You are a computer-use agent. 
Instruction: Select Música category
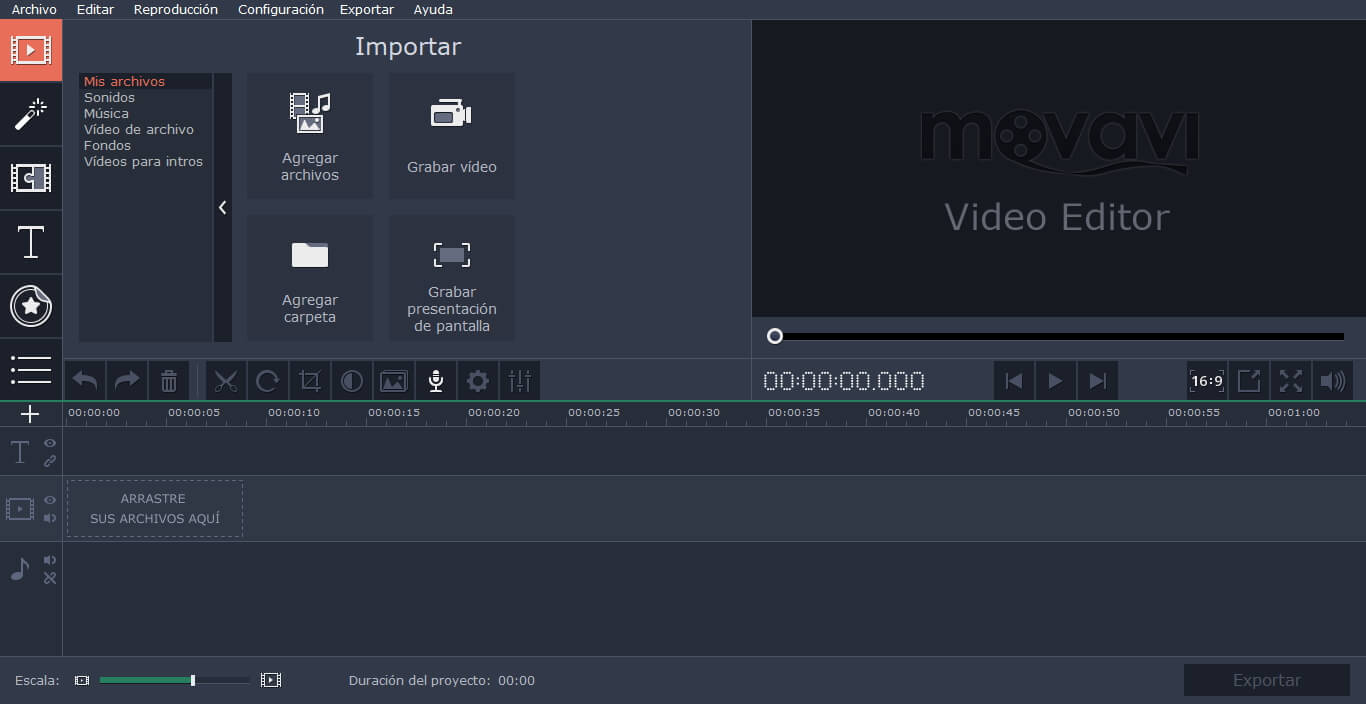145,113
